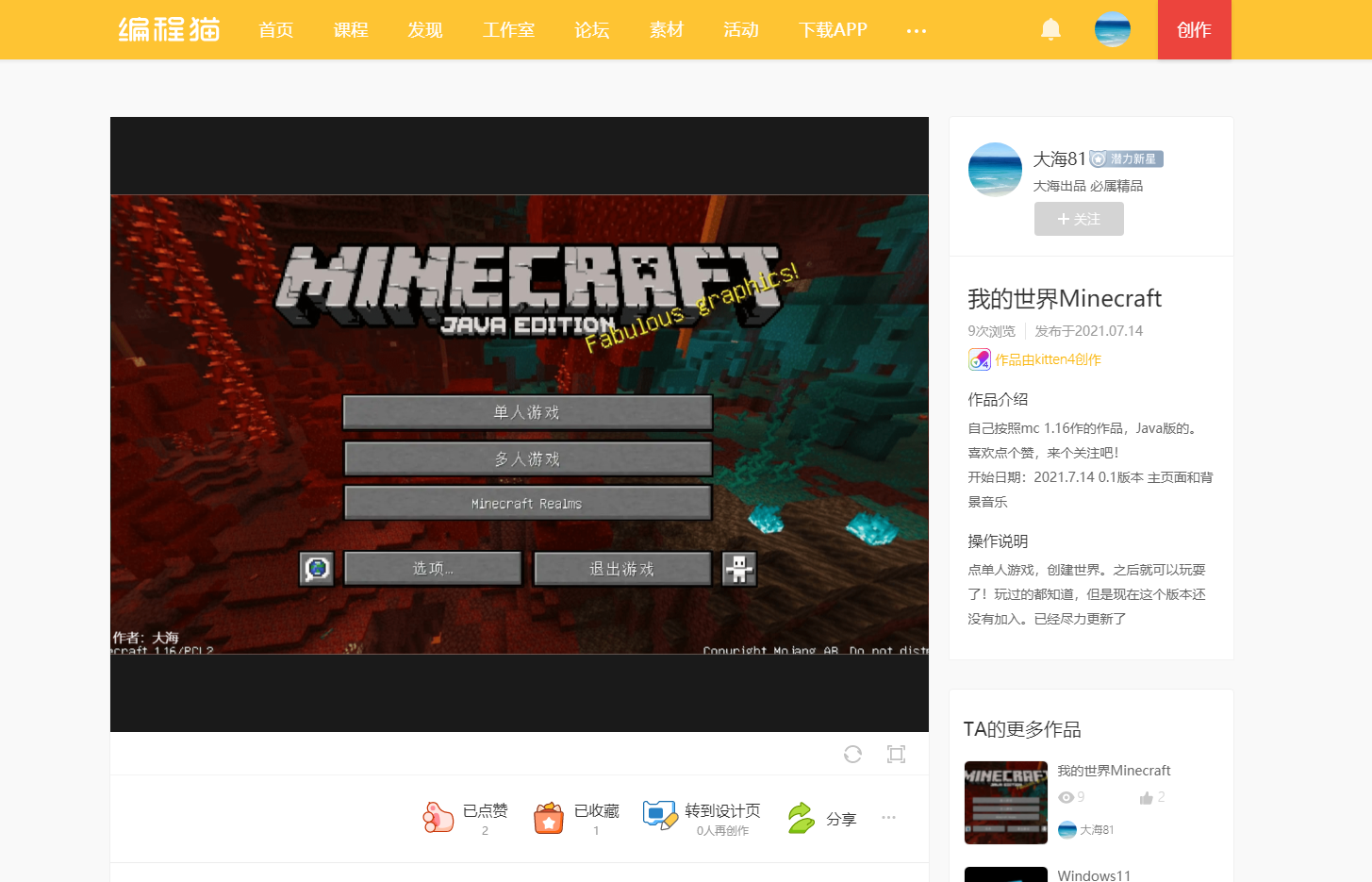1372x882 pixels.
Task: Click the 大海出品 必属精品 tagline
Action: pos(1087,186)
